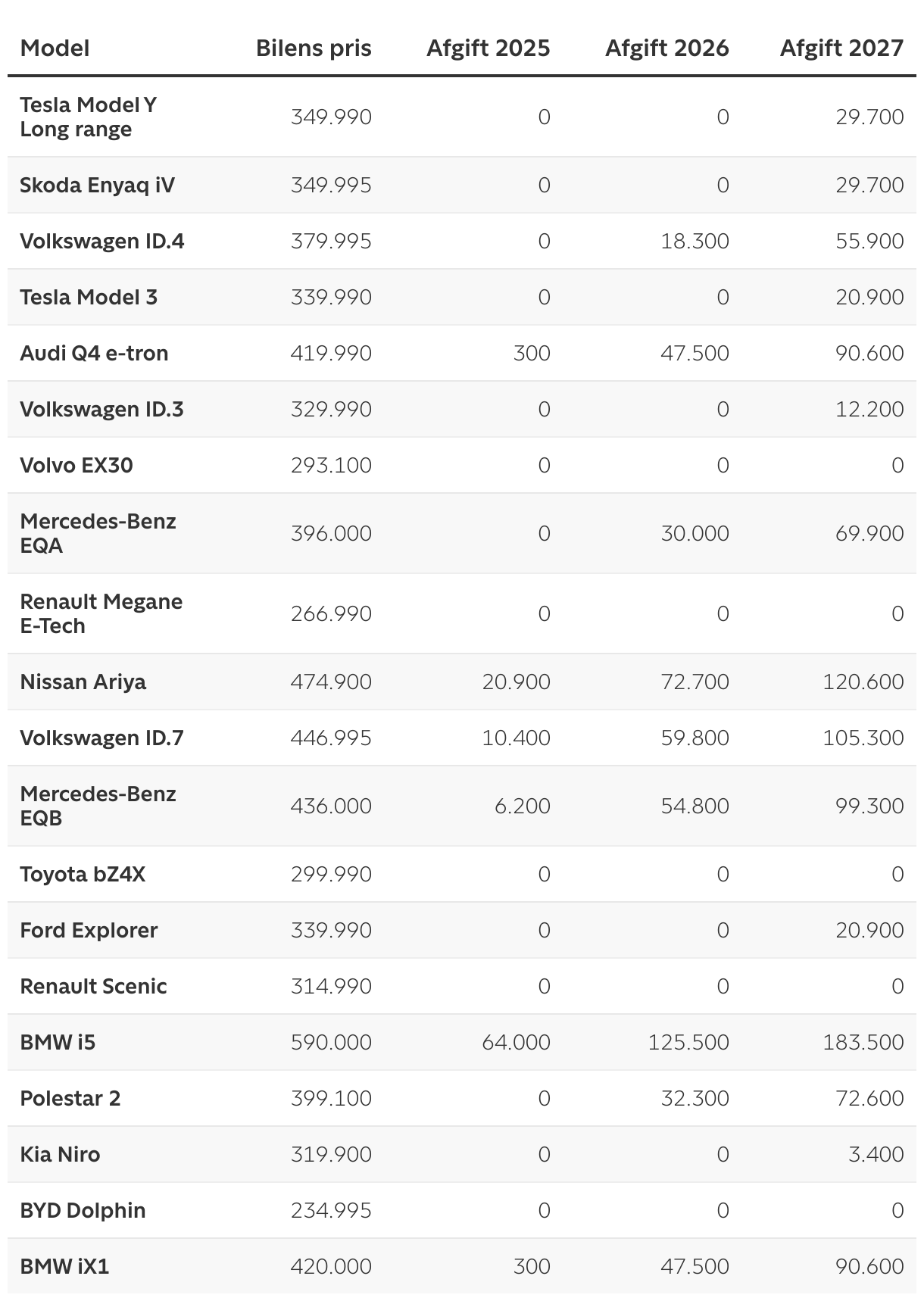The height and width of the screenshot is (1301, 924).
Task: Click the Ford Explorer model name
Action: 89,931
